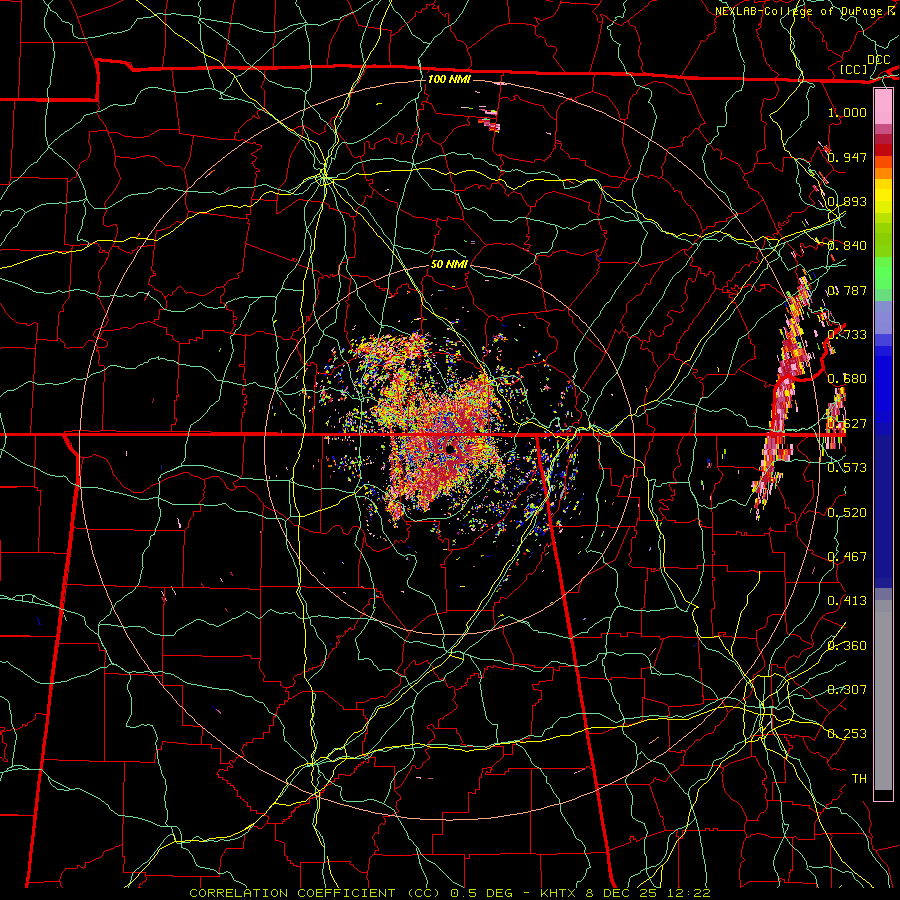Click the 0.253 scale value
This screenshot has height=900, width=900.
[847, 734]
